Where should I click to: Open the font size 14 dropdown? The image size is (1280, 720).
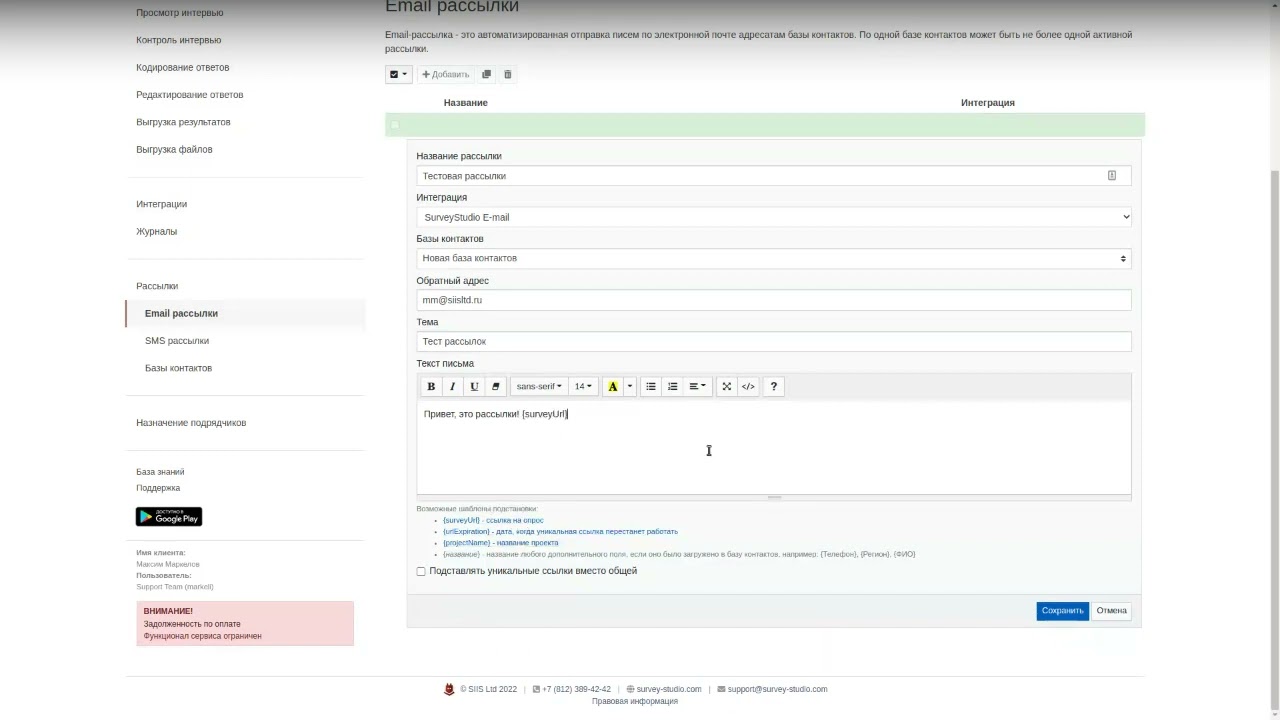(x=583, y=387)
